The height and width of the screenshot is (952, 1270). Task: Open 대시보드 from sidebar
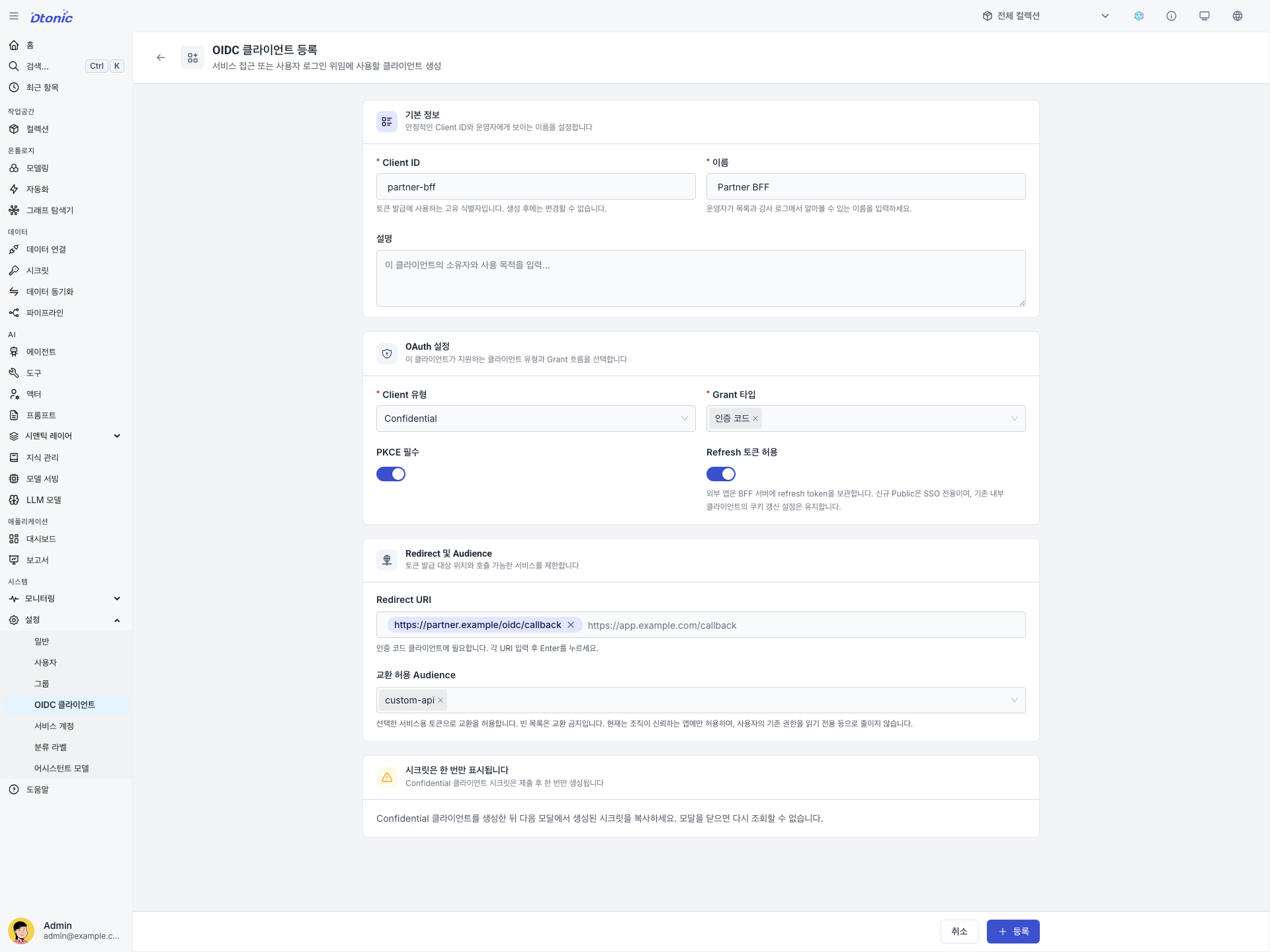coord(66,539)
